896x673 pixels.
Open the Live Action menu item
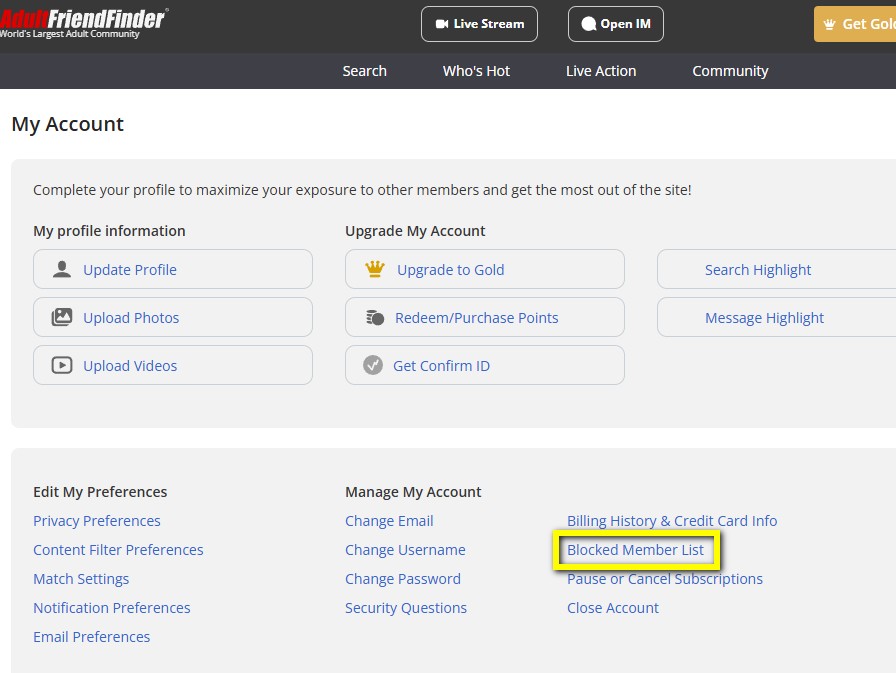tap(601, 71)
